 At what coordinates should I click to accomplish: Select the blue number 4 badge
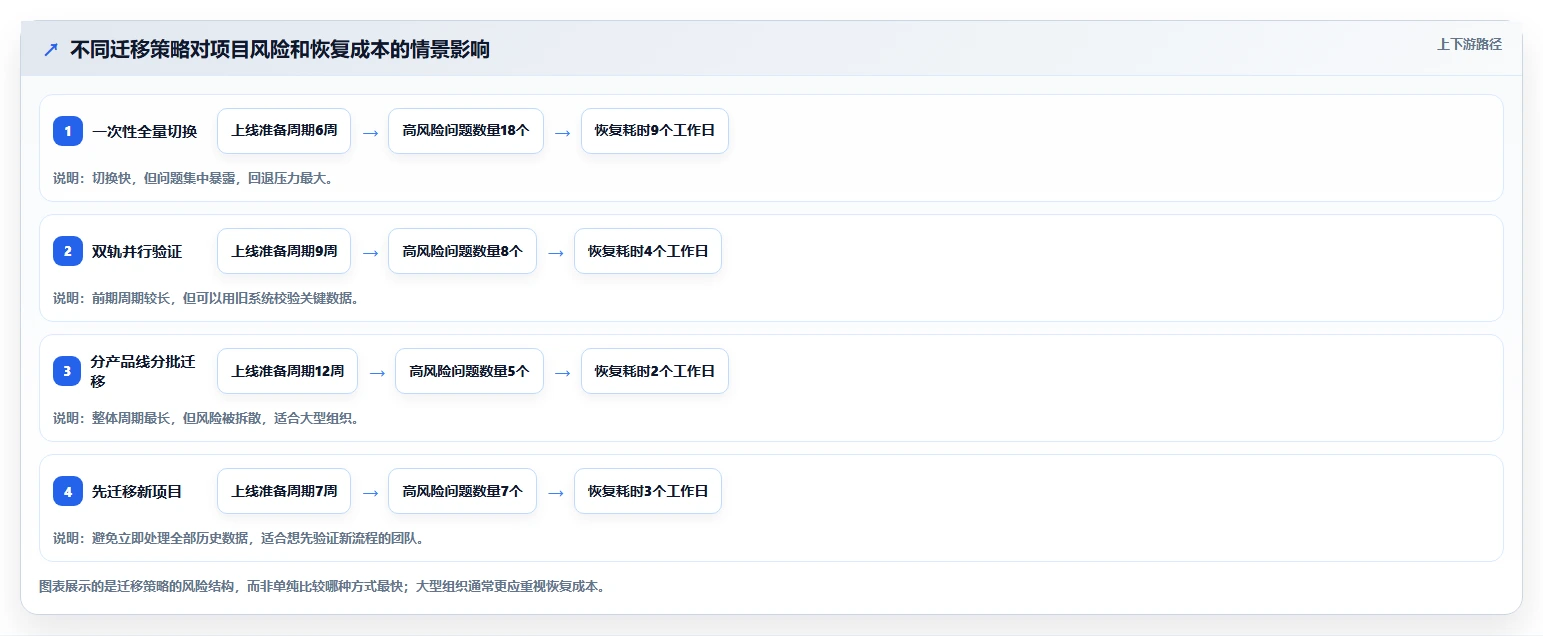click(68, 491)
